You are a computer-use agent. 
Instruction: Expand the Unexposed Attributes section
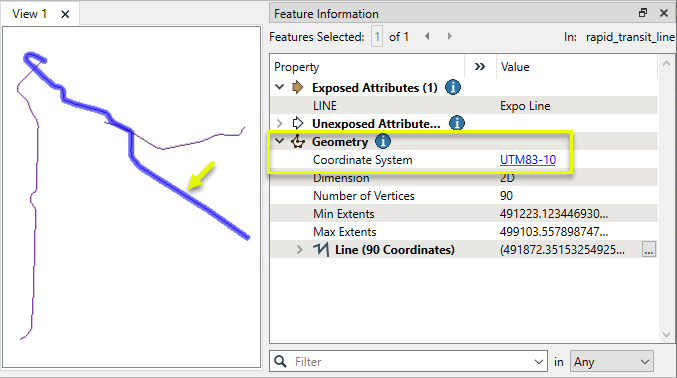(x=280, y=124)
